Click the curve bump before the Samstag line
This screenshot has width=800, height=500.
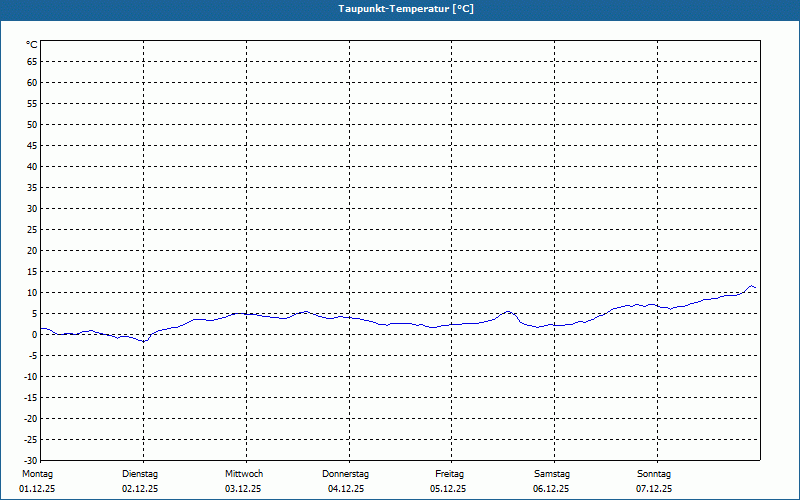pyautogui.click(x=508, y=311)
